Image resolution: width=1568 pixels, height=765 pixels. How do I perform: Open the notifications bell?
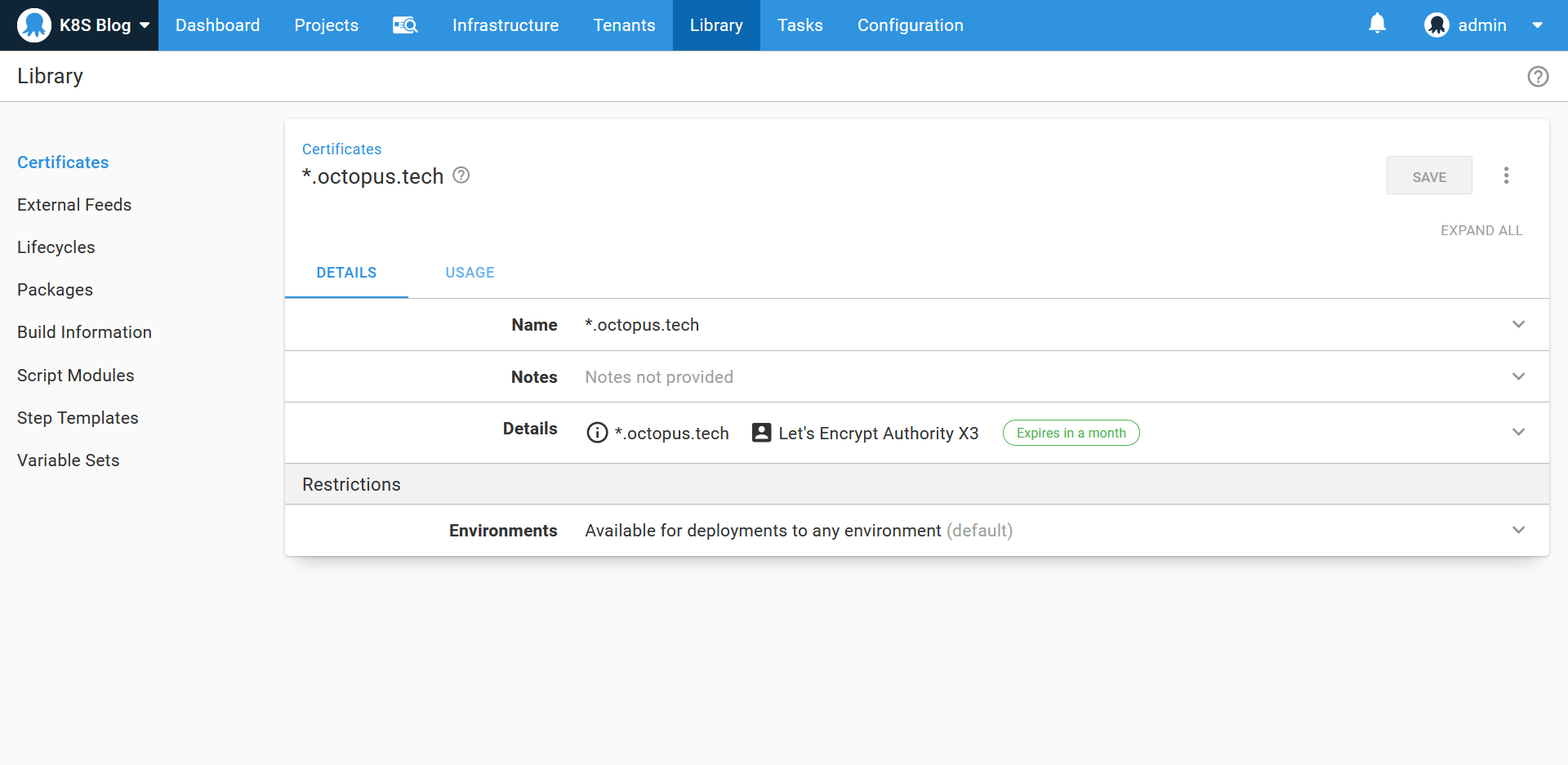[1377, 24]
